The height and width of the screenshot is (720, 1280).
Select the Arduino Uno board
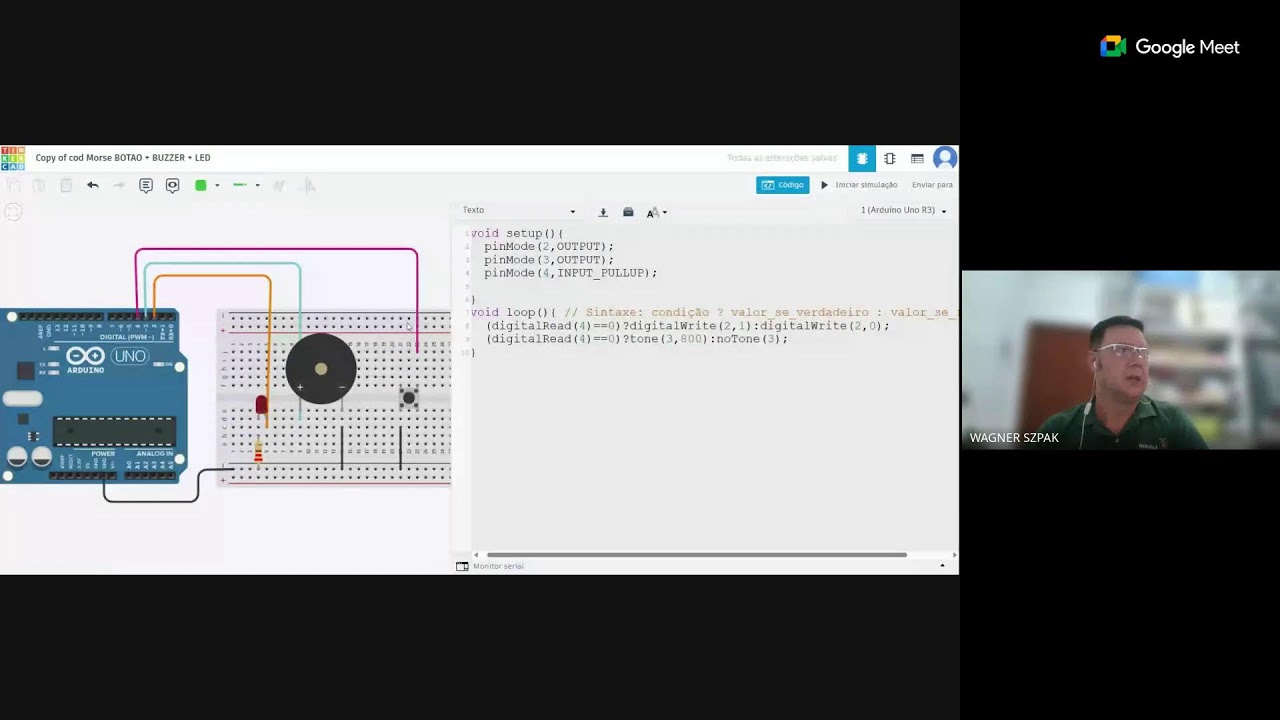point(93,396)
